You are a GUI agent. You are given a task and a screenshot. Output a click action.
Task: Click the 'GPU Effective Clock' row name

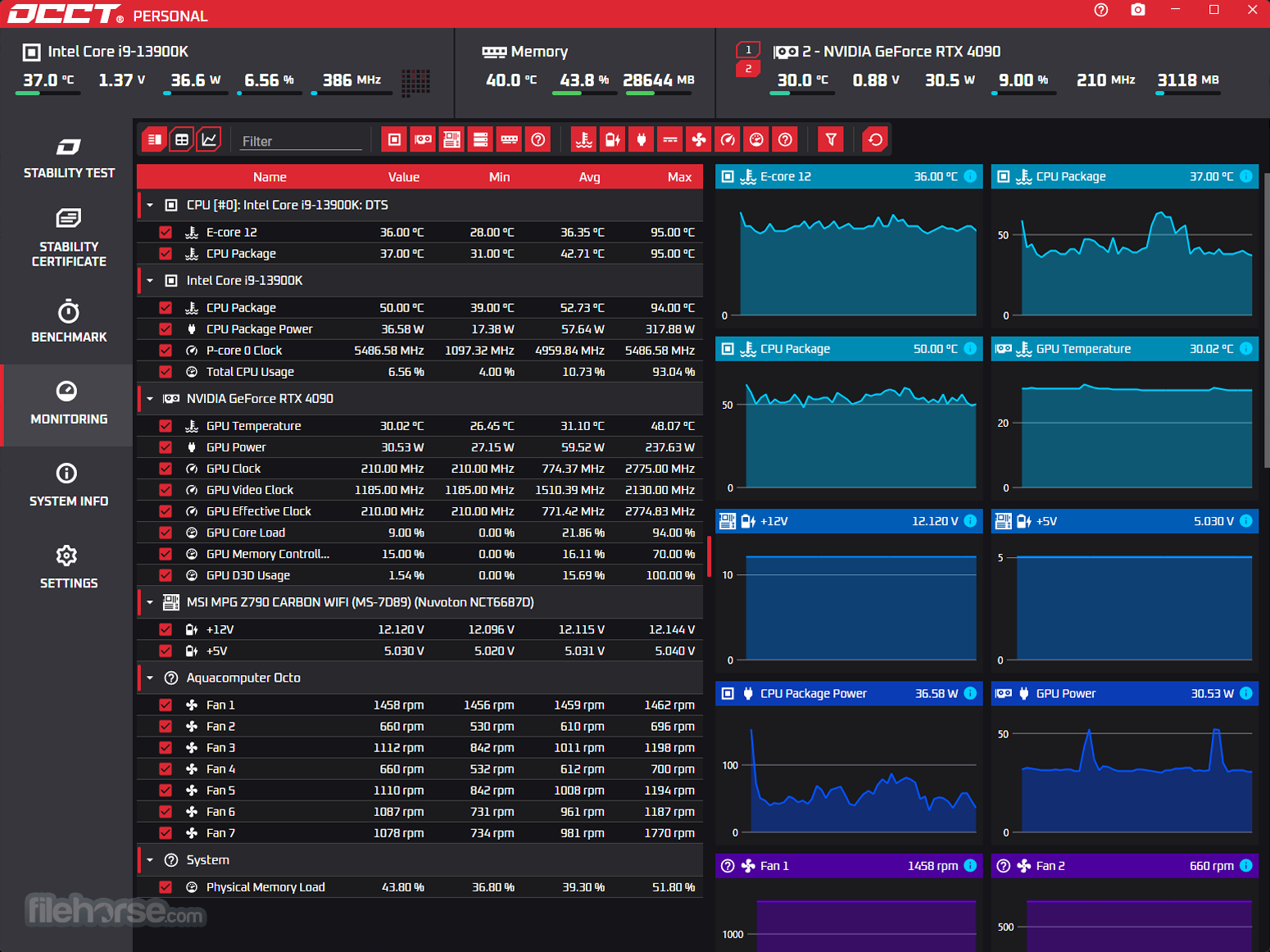259,511
